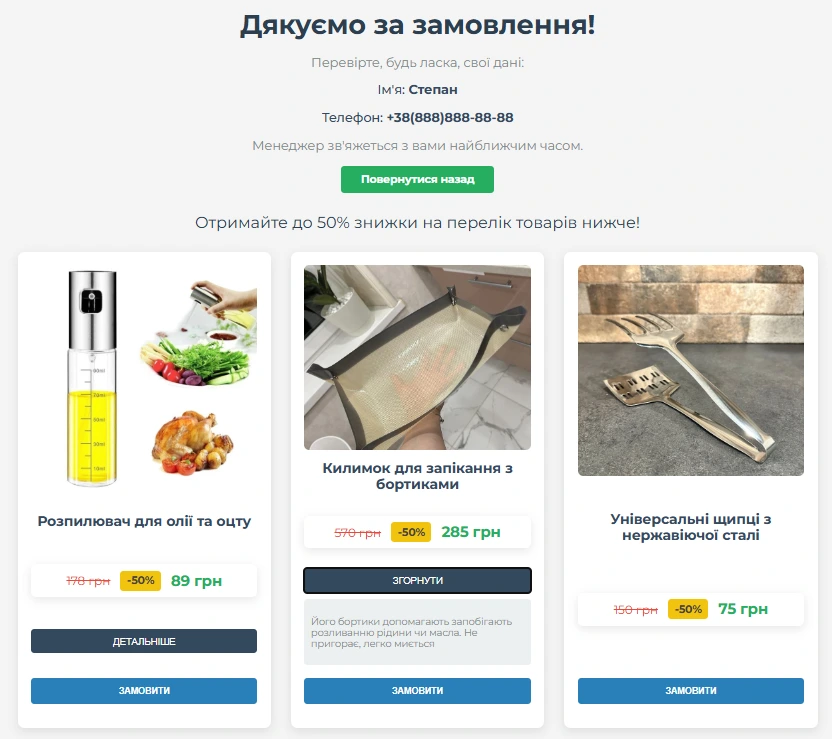This screenshot has width=832, height=739.
Task: Click the baking mat description text box
Action: [417, 632]
